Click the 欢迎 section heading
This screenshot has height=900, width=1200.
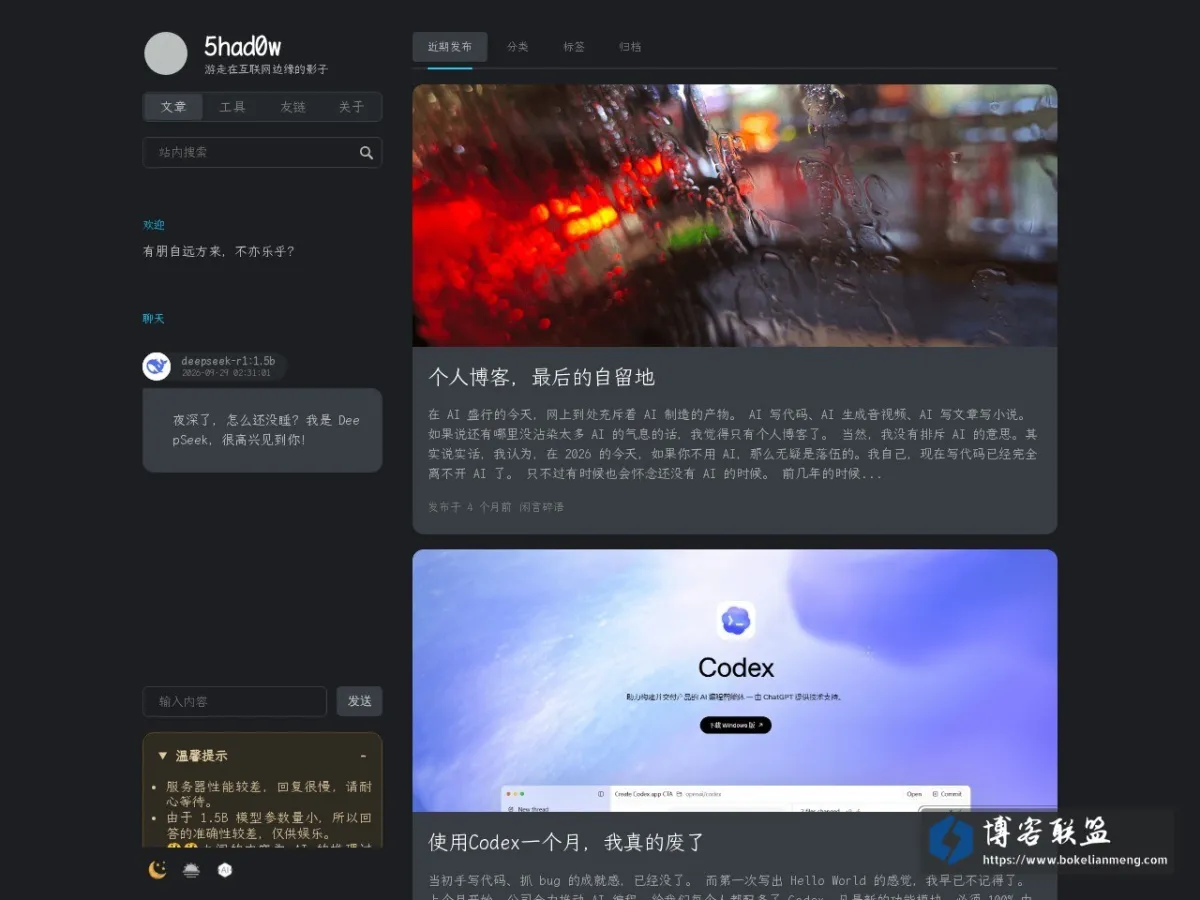[x=153, y=225]
